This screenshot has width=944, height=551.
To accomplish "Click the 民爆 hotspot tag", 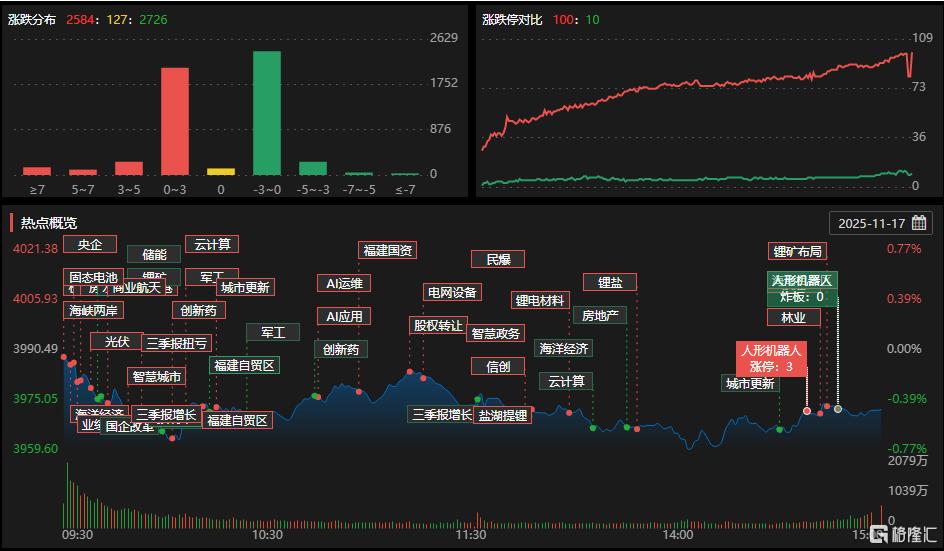I will 498,259.
